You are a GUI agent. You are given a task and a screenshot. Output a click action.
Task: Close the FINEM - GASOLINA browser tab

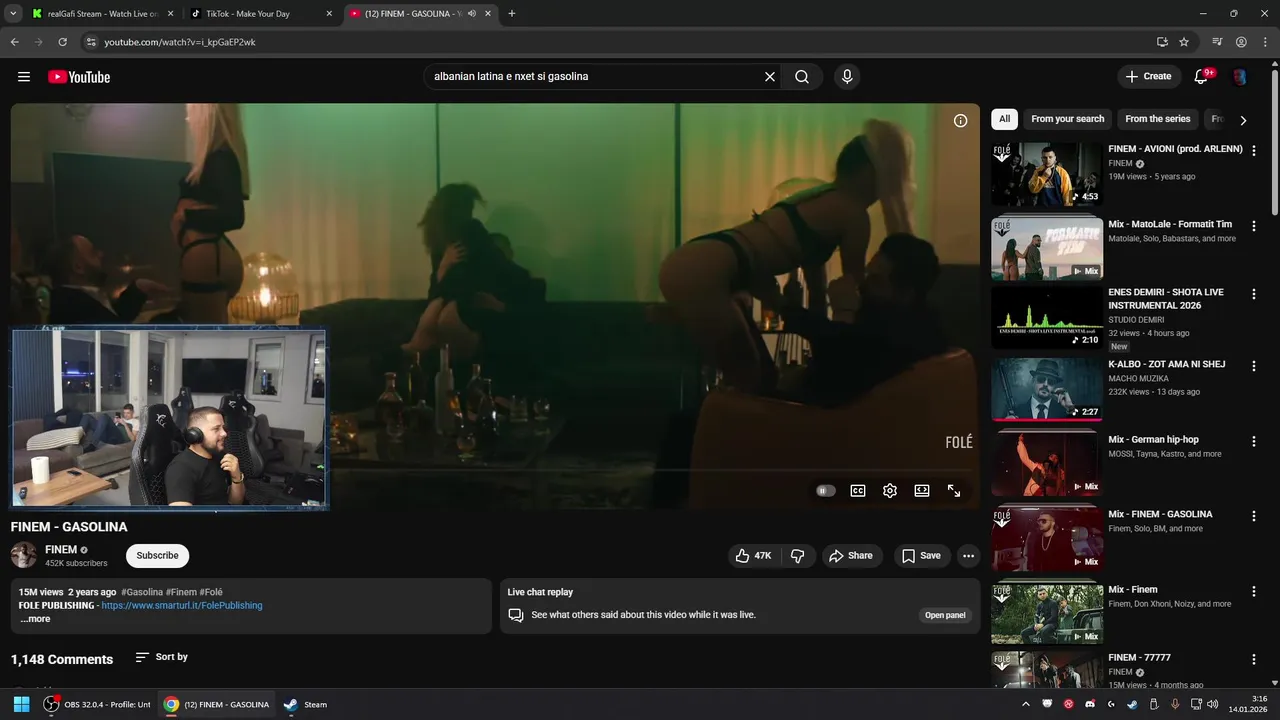488,13
